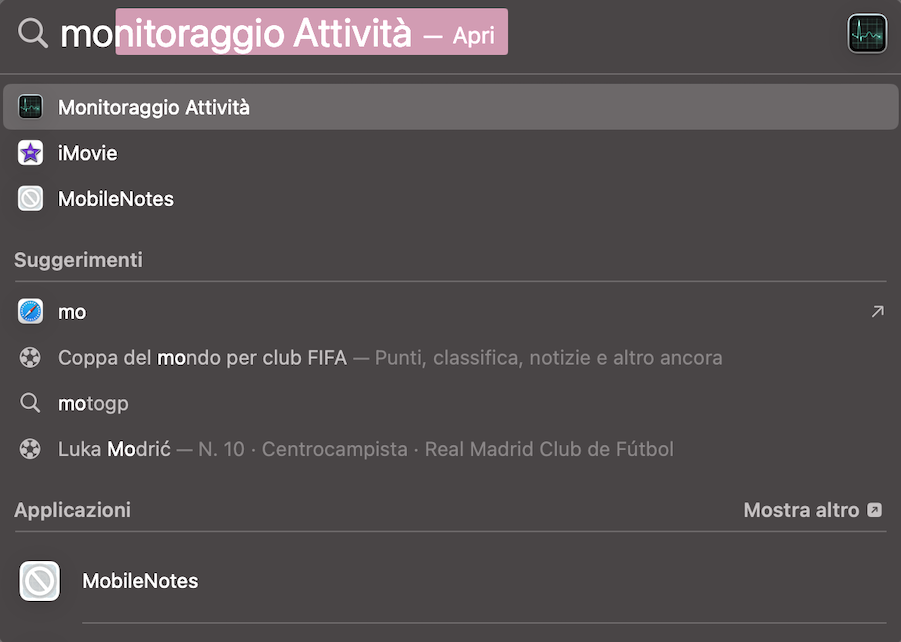Screen dimensions: 901x642
Task: Click the MobileNotes icon under Applicazioni
Action: tap(39, 580)
